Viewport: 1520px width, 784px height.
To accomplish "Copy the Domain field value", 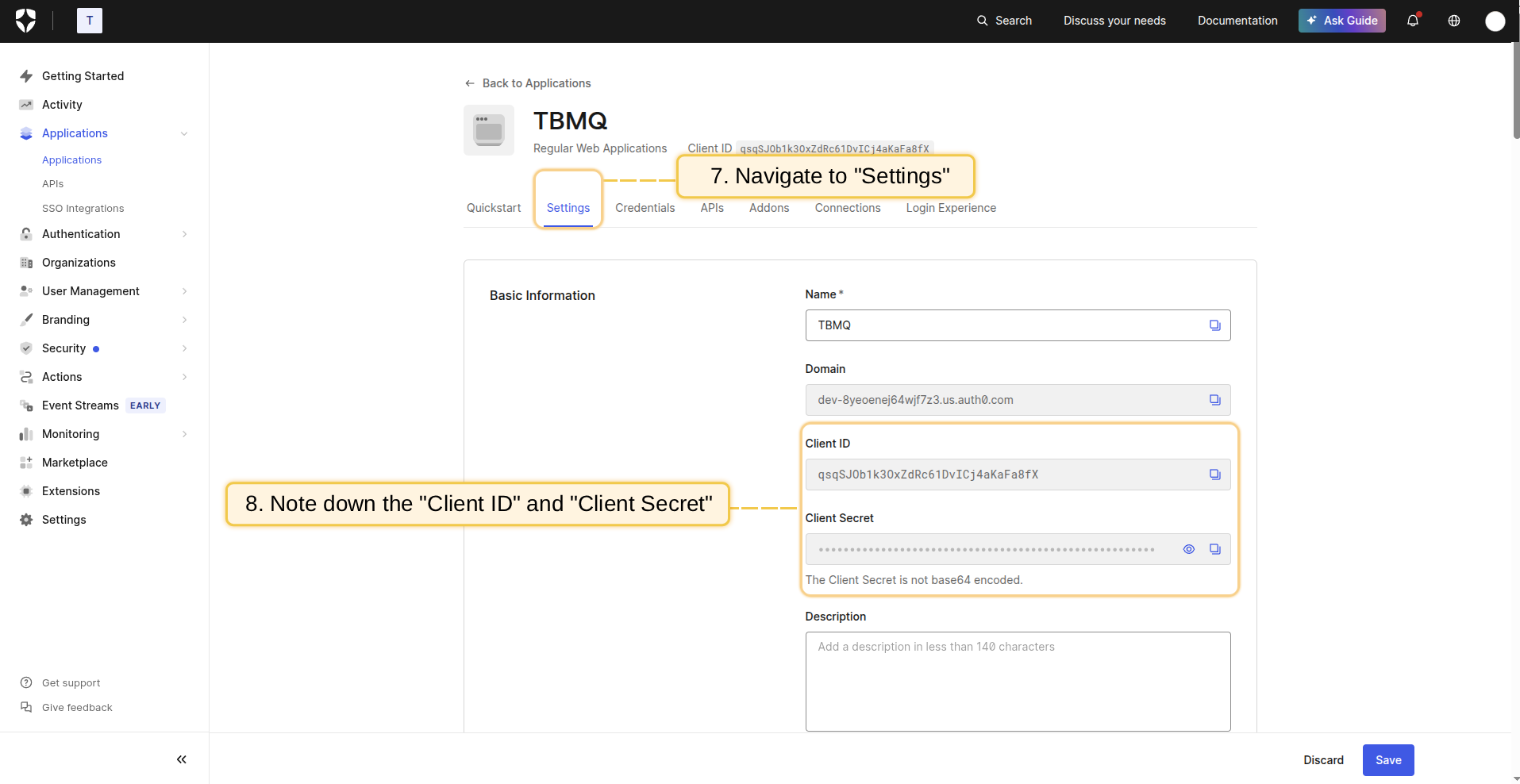I will [x=1214, y=400].
